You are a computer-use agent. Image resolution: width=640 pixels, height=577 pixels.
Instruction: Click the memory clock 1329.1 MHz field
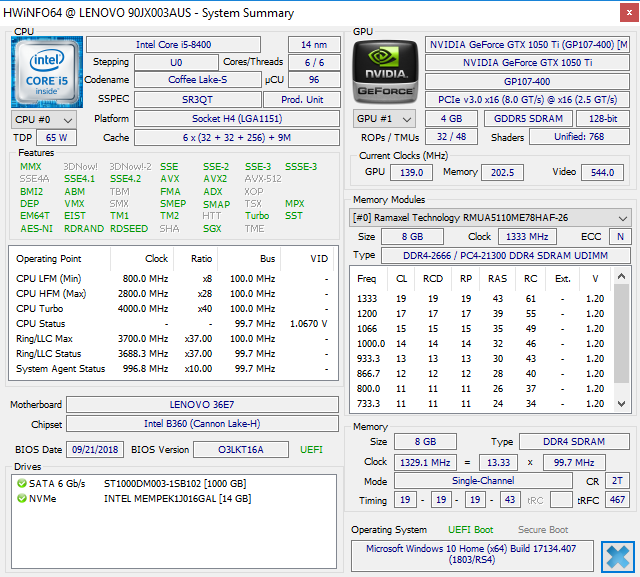(x=425, y=463)
